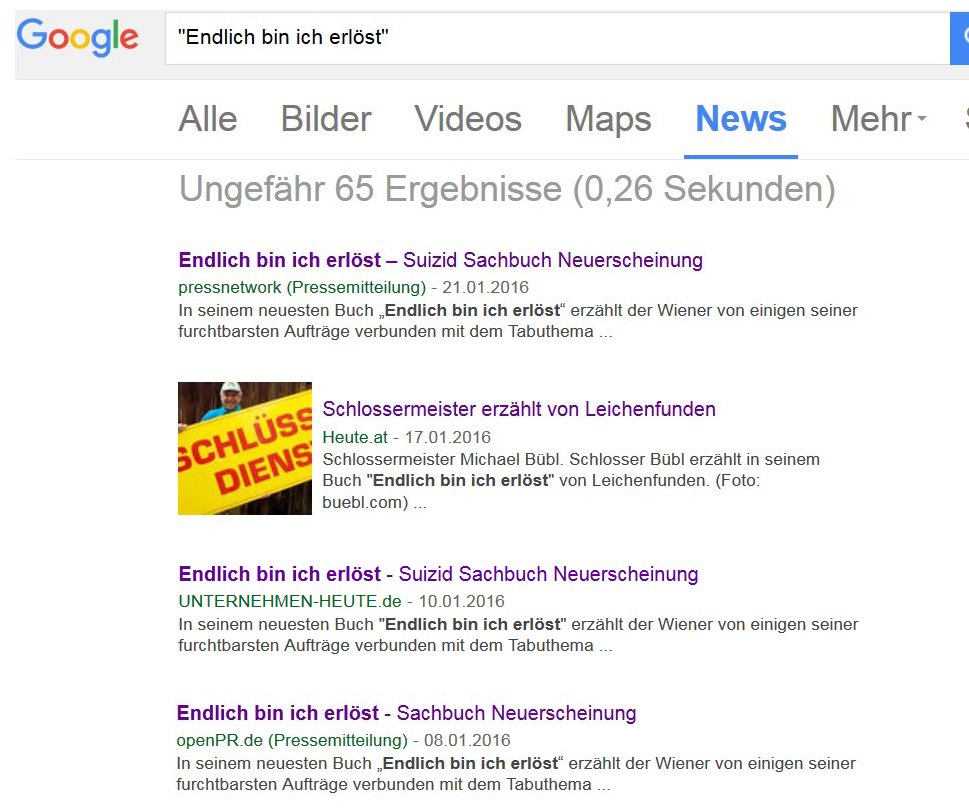Open the Schlüsseldienst thumbnail image
This screenshot has height=811, width=969.
tap(245, 448)
